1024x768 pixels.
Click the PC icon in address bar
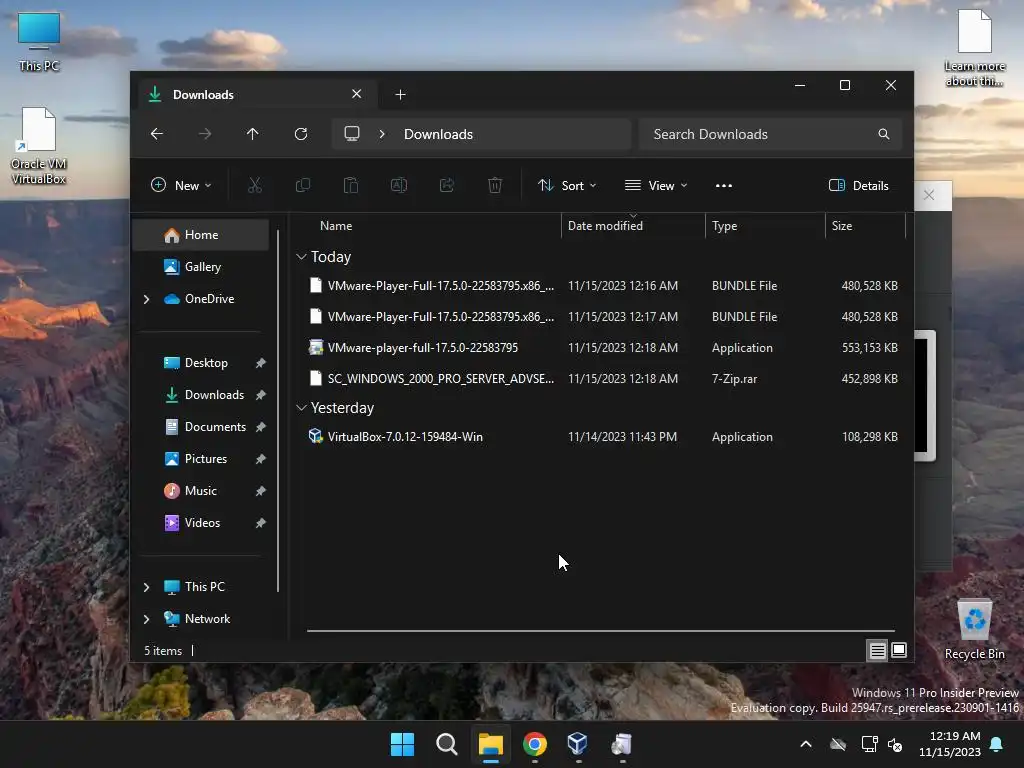pos(352,134)
